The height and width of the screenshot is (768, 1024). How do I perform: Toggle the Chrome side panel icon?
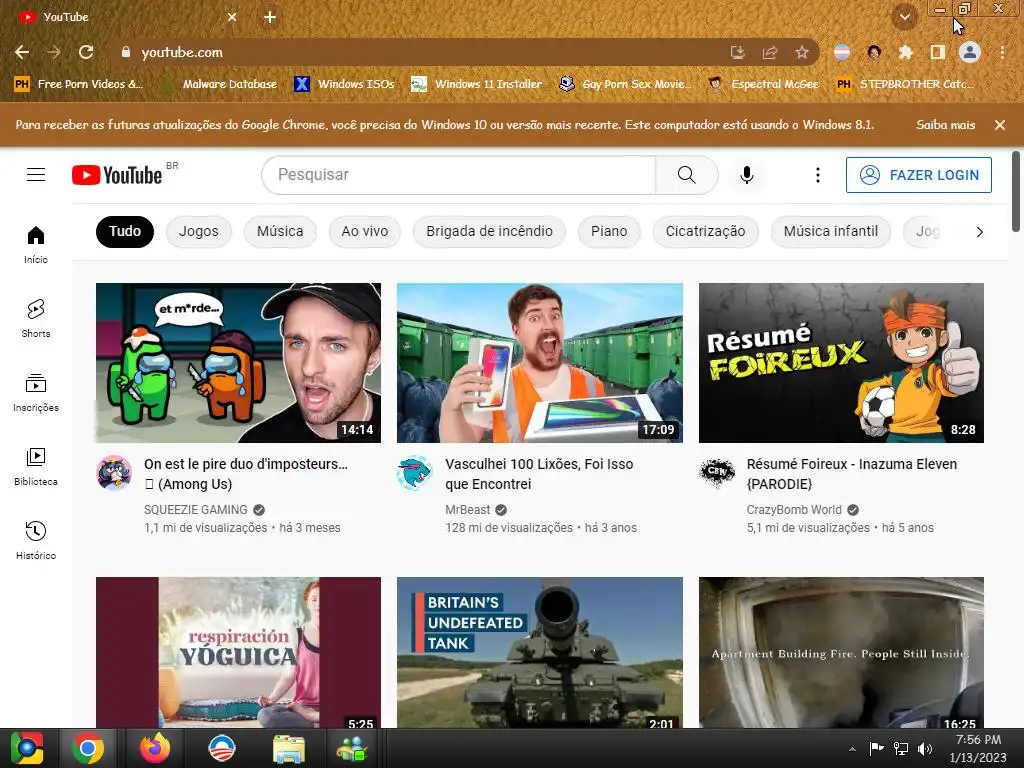click(x=938, y=52)
